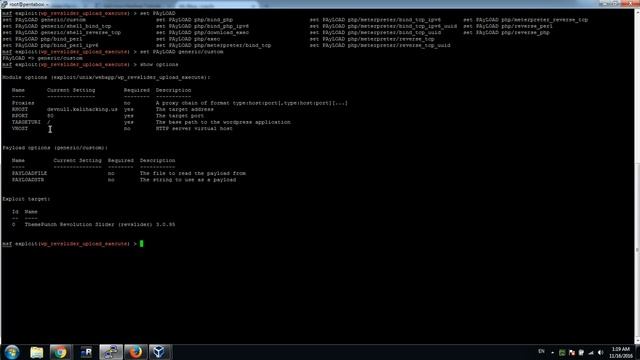Click 'set PAYLOAD php/reverse_perl' completion

(x=508, y=26)
